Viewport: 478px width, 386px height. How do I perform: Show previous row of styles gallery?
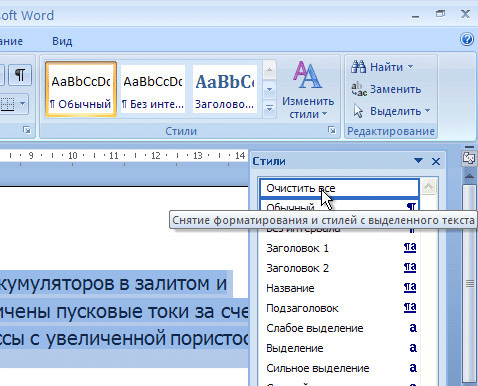269,70
